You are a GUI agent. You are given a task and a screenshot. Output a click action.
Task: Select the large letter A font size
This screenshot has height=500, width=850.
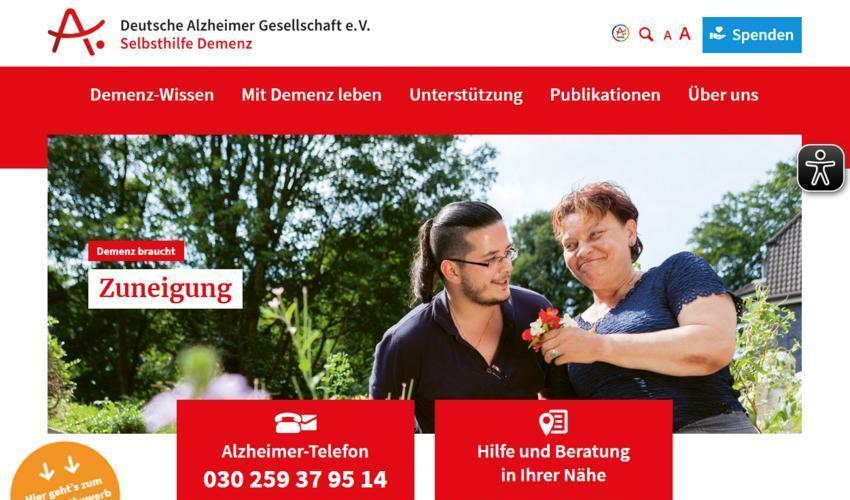[685, 34]
